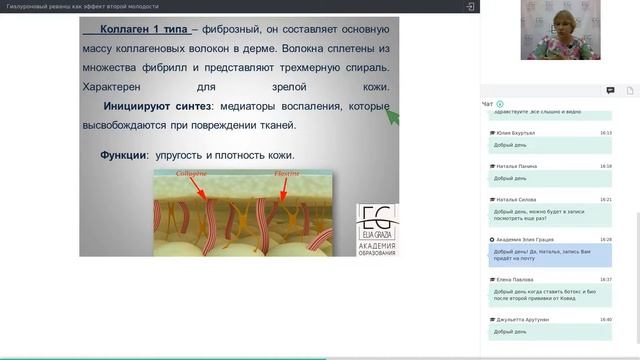Click the 'Коллаген 1 типа' heading on slide

pos(144,29)
